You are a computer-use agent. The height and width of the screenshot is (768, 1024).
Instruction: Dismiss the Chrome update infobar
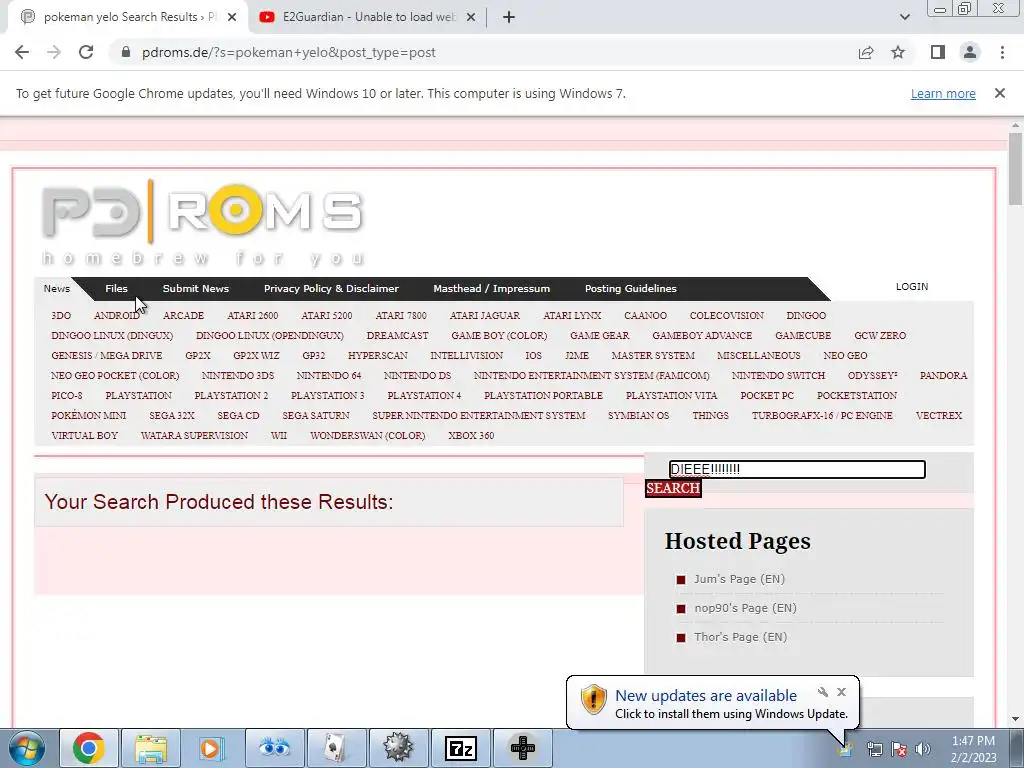(1000, 93)
